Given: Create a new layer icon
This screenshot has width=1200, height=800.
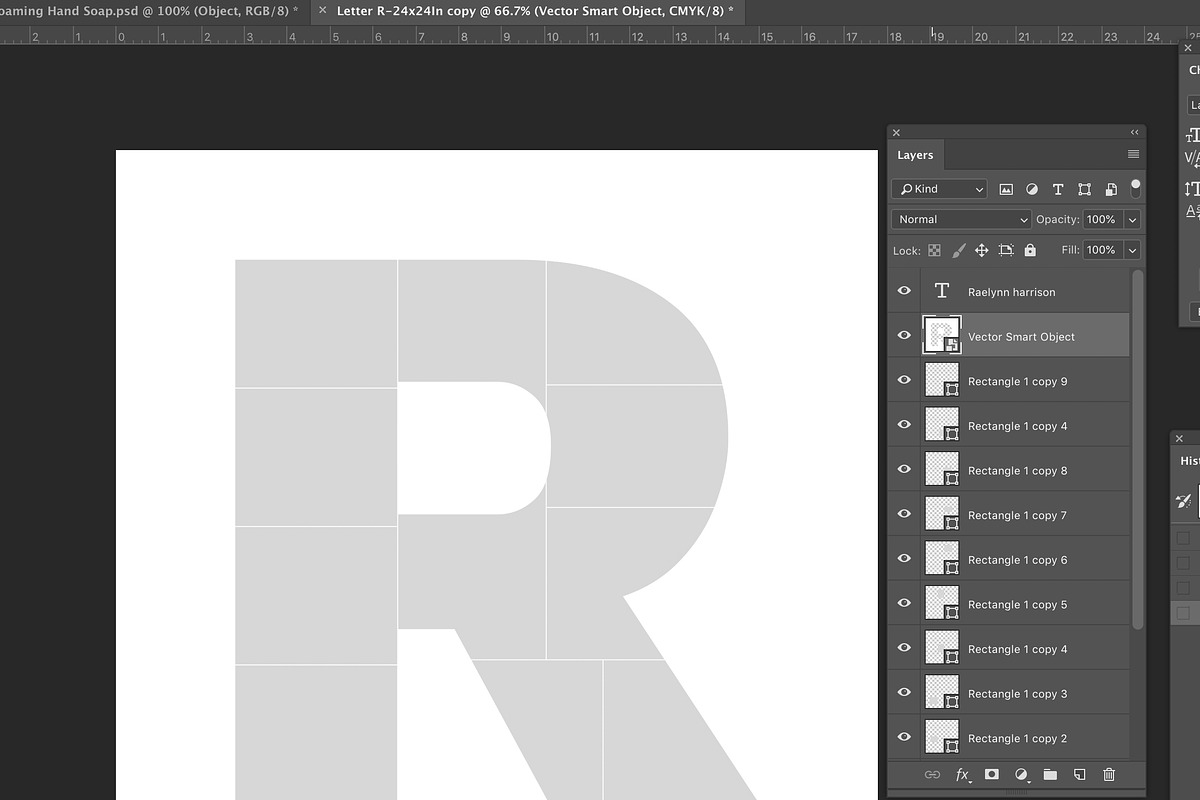Looking at the screenshot, I should [x=1079, y=774].
